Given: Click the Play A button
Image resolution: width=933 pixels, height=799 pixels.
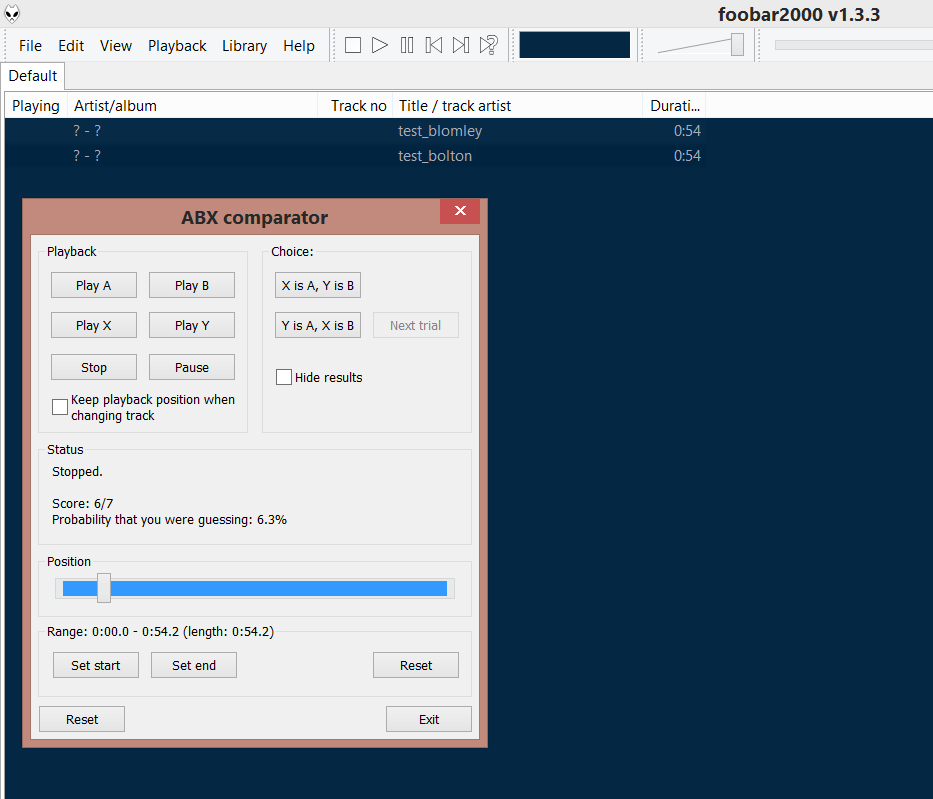Looking at the screenshot, I should point(93,286).
